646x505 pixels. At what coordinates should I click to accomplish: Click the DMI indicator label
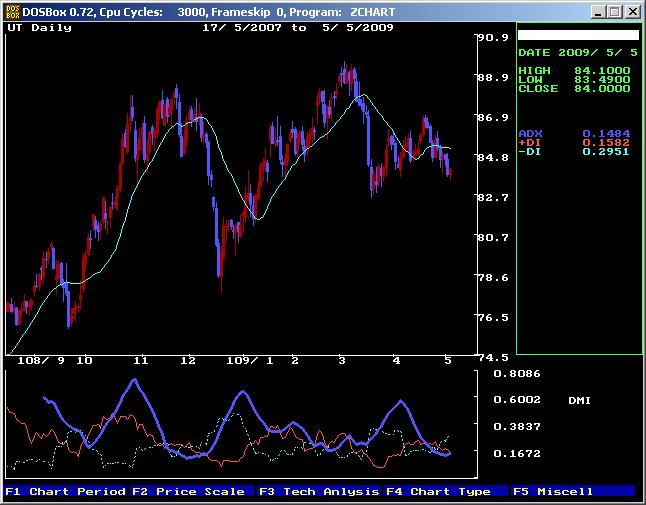click(x=579, y=400)
